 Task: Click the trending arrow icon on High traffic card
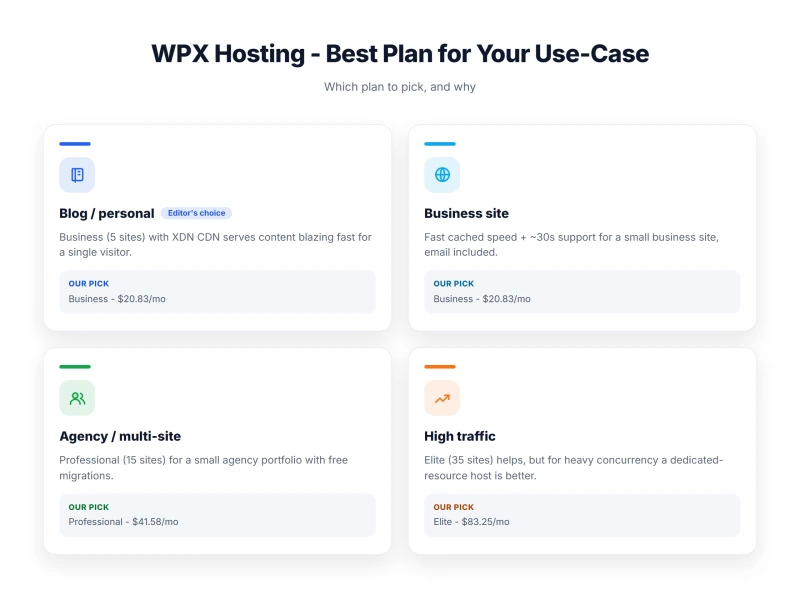pyautogui.click(x=442, y=398)
